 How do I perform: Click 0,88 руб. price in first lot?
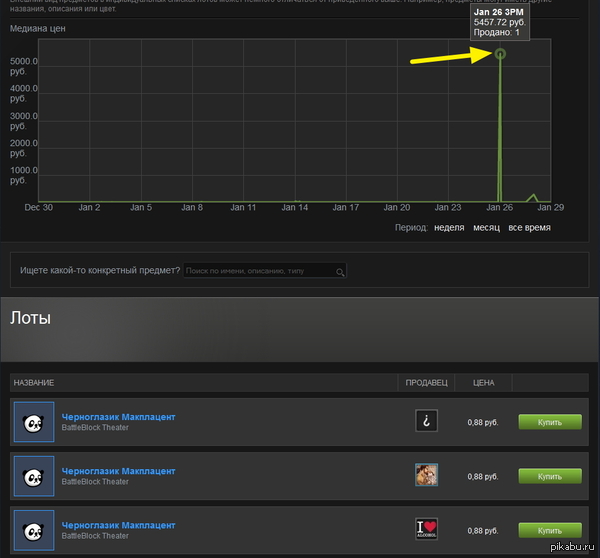click(483, 423)
